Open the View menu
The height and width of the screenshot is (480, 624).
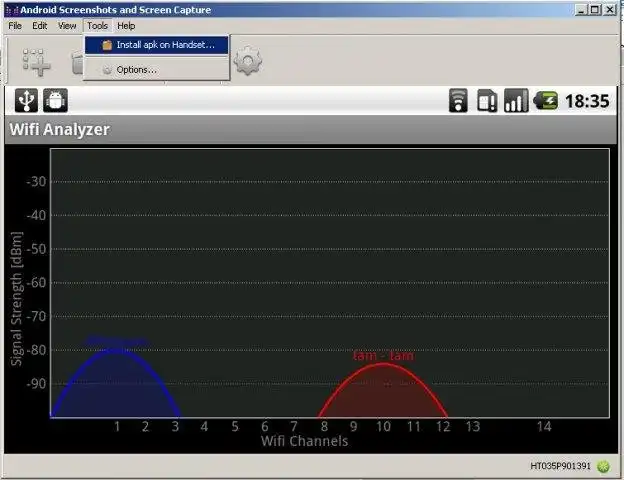tap(67, 26)
